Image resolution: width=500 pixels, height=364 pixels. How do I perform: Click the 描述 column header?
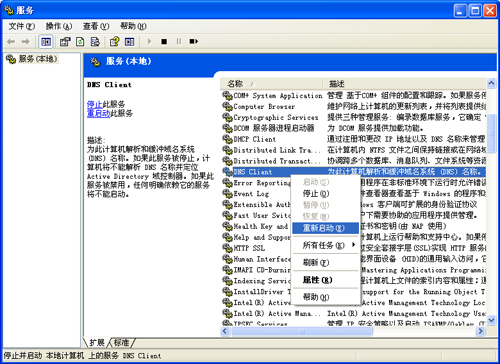[405, 83]
